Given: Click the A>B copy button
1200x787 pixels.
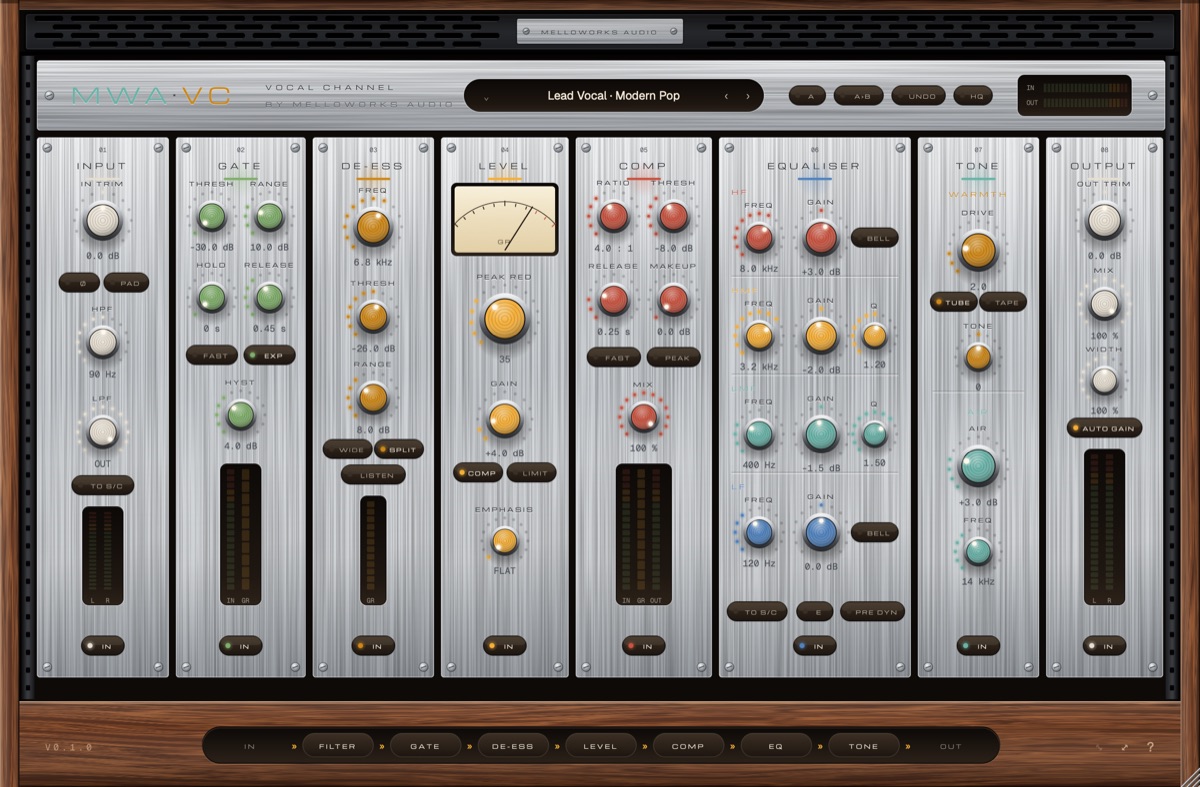Looking at the screenshot, I should pyautogui.click(x=858, y=96).
